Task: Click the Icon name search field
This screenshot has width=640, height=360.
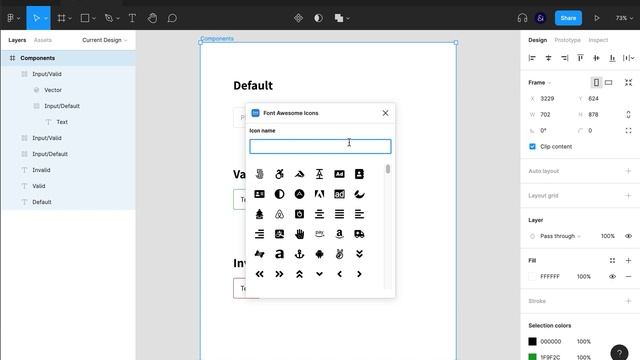Action: [x=320, y=147]
